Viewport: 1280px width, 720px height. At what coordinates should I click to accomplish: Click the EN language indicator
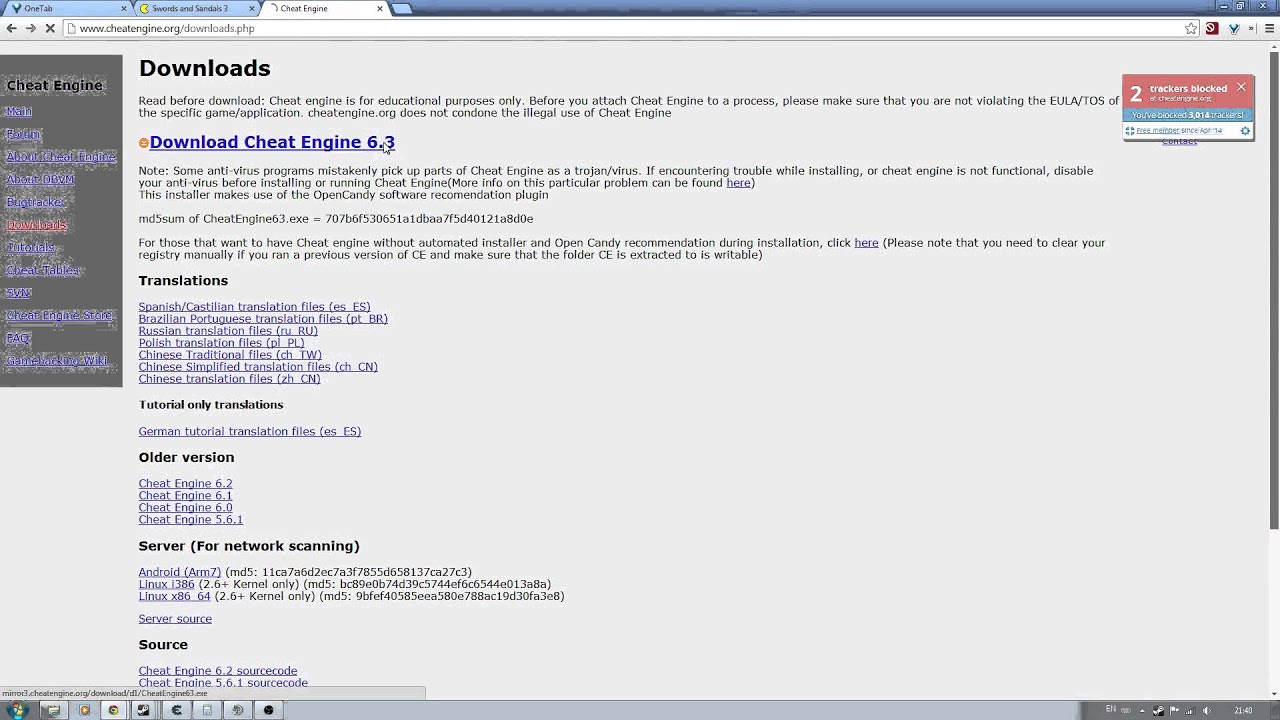tap(1110, 710)
